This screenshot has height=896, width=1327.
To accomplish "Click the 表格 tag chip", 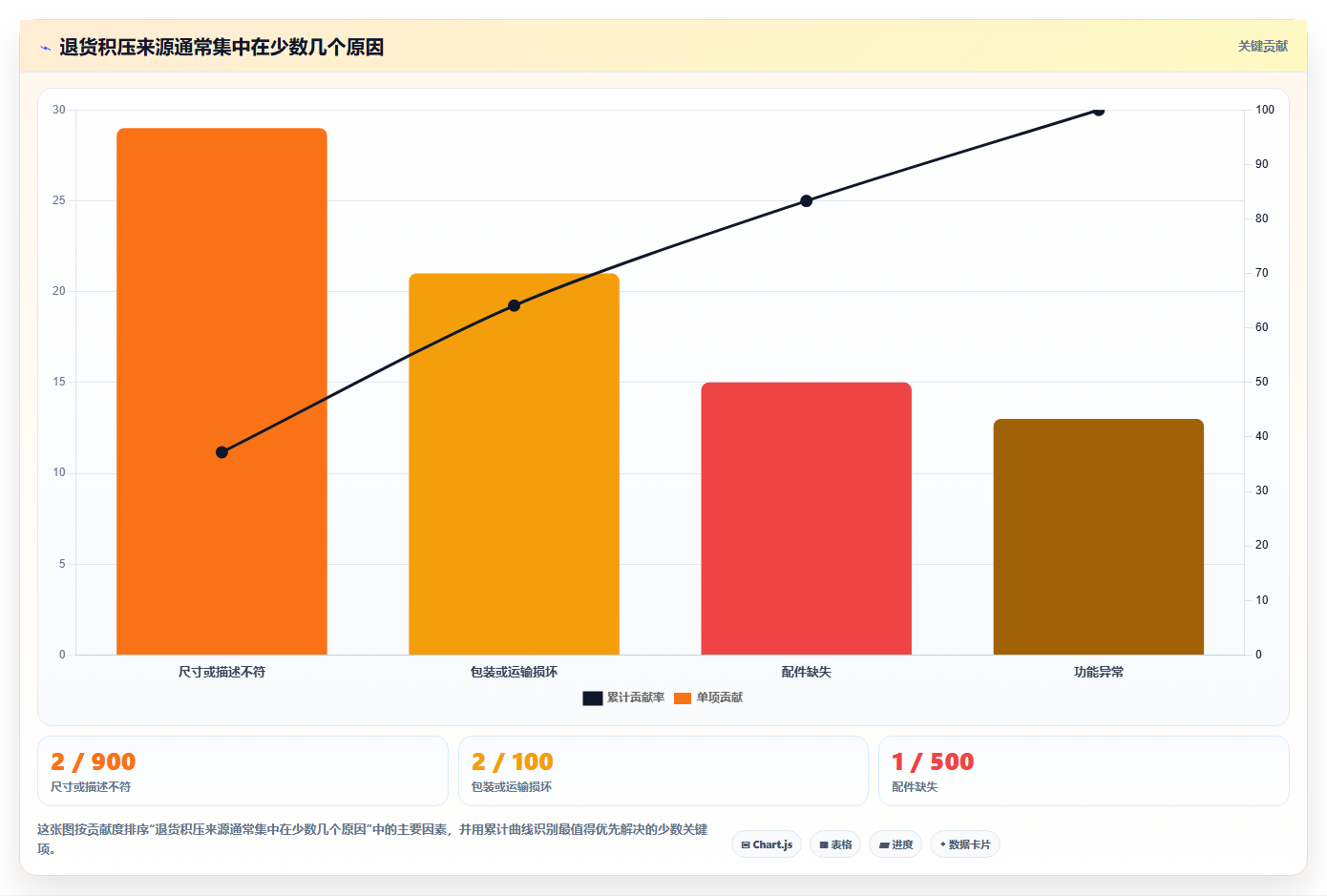I will click(835, 844).
